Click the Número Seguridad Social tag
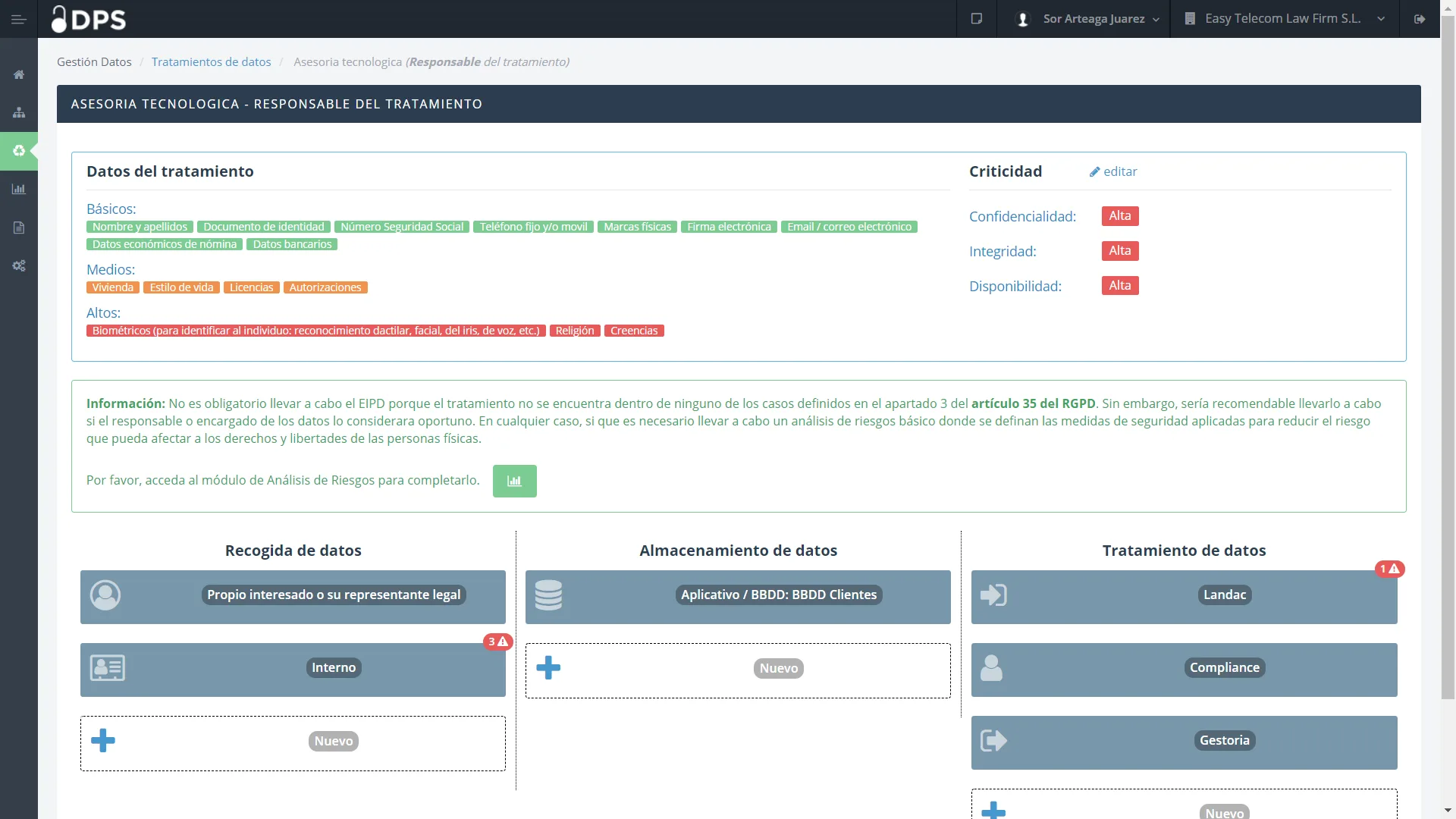 click(402, 227)
